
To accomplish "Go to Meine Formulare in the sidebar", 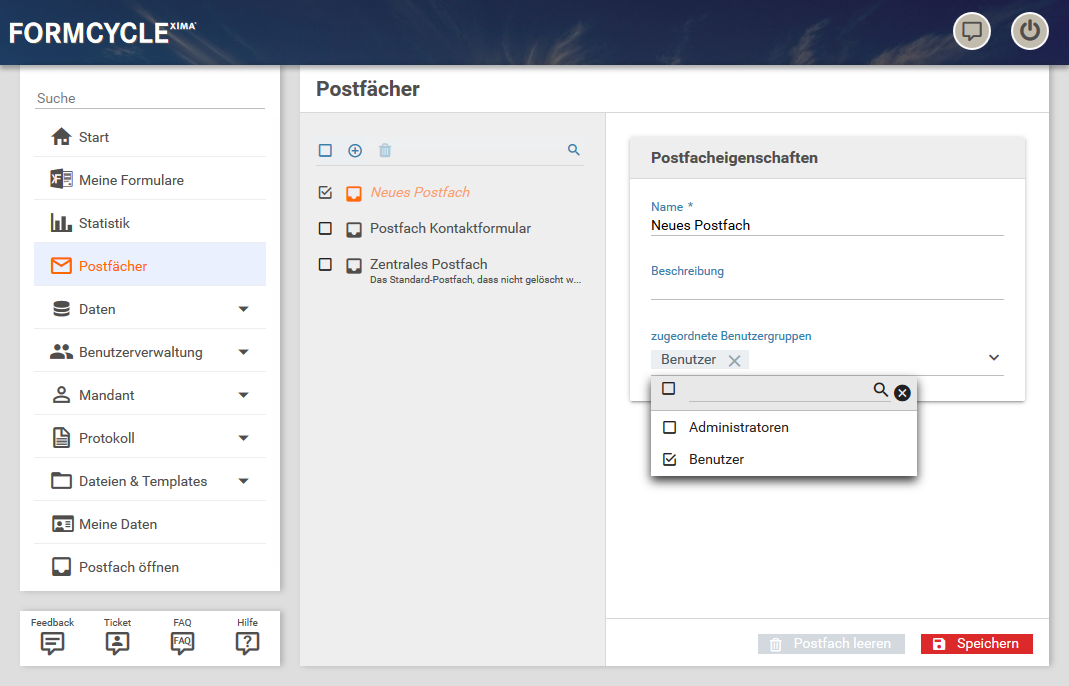I will [x=131, y=180].
